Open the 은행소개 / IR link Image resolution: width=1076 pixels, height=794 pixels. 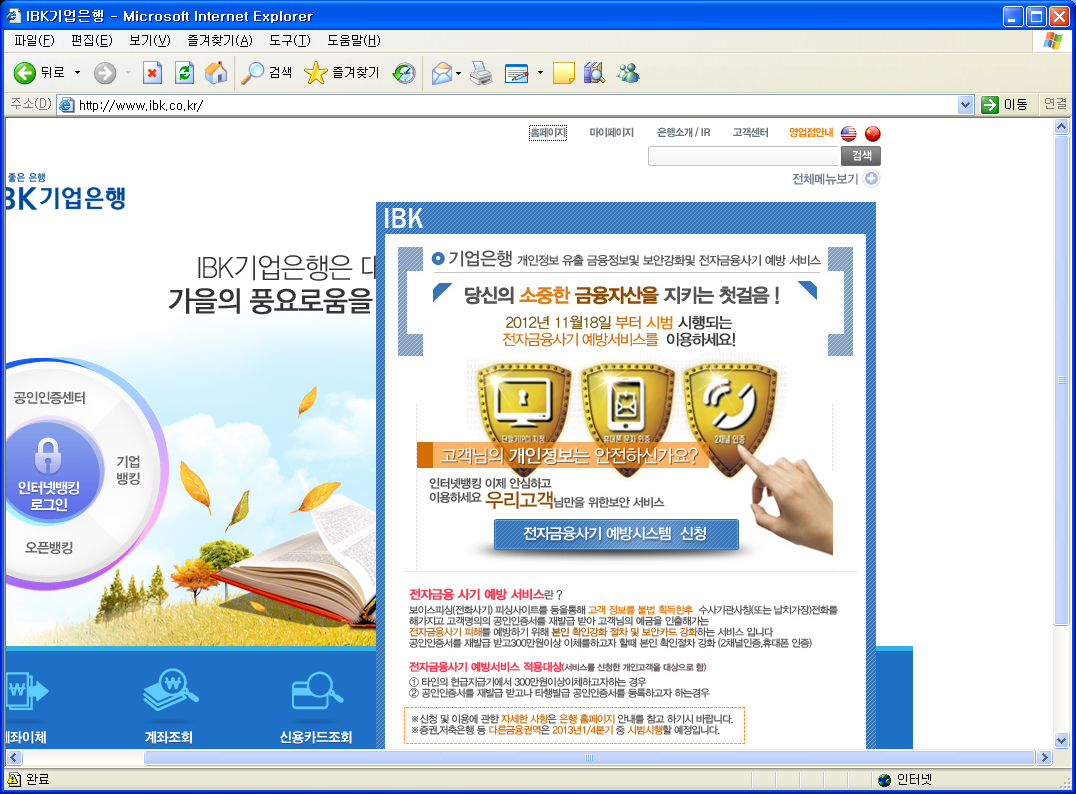683,132
